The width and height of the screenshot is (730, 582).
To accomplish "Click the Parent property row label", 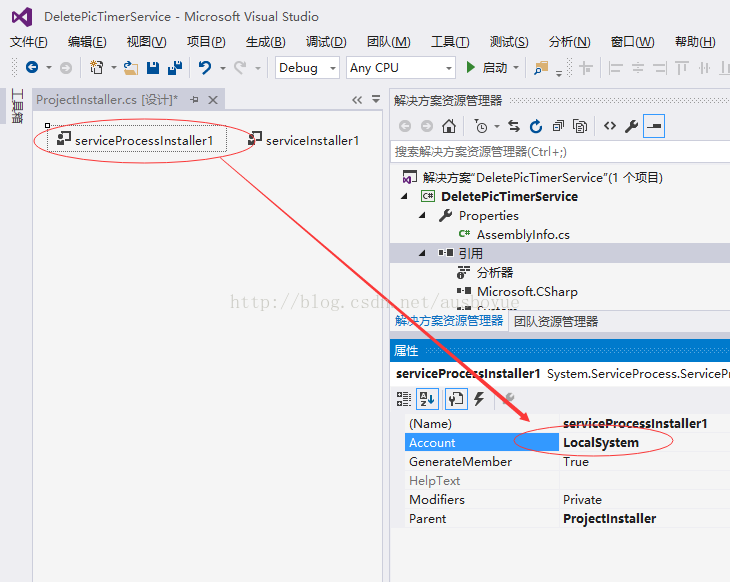I will (427, 519).
